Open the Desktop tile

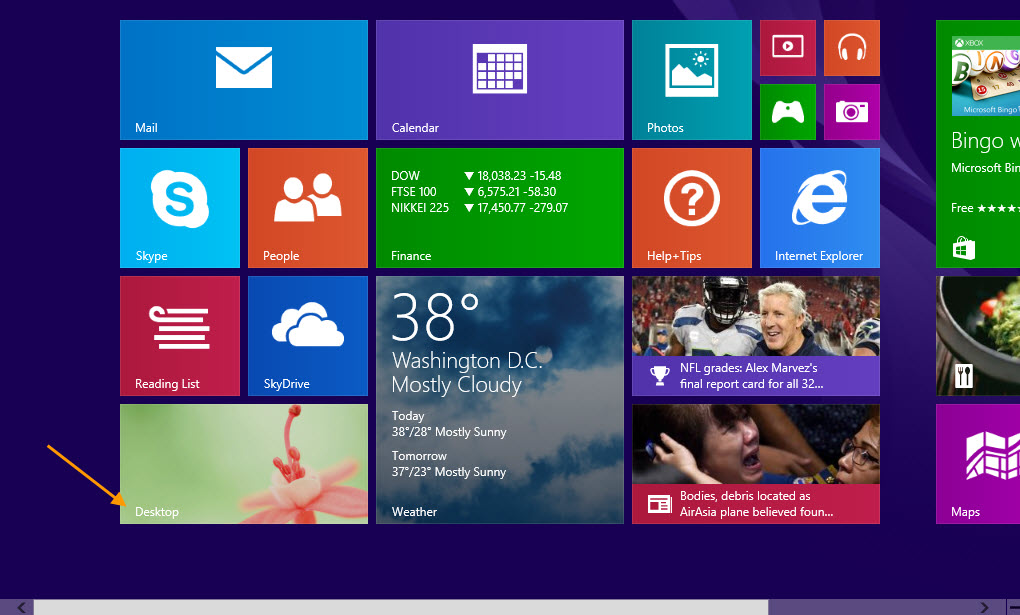pyautogui.click(x=244, y=464)
